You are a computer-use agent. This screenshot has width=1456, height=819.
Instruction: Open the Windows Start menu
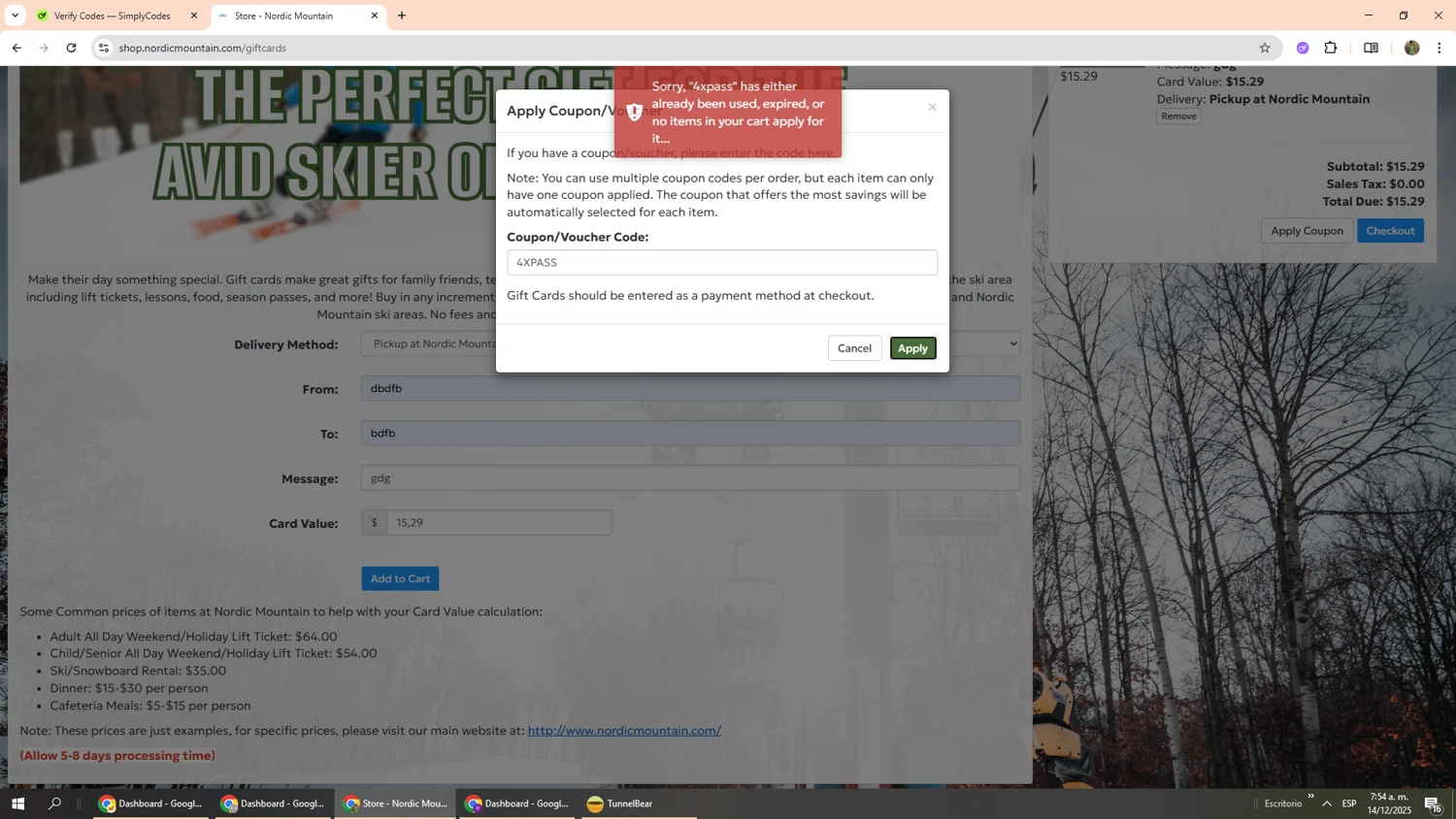coord(17,803)
